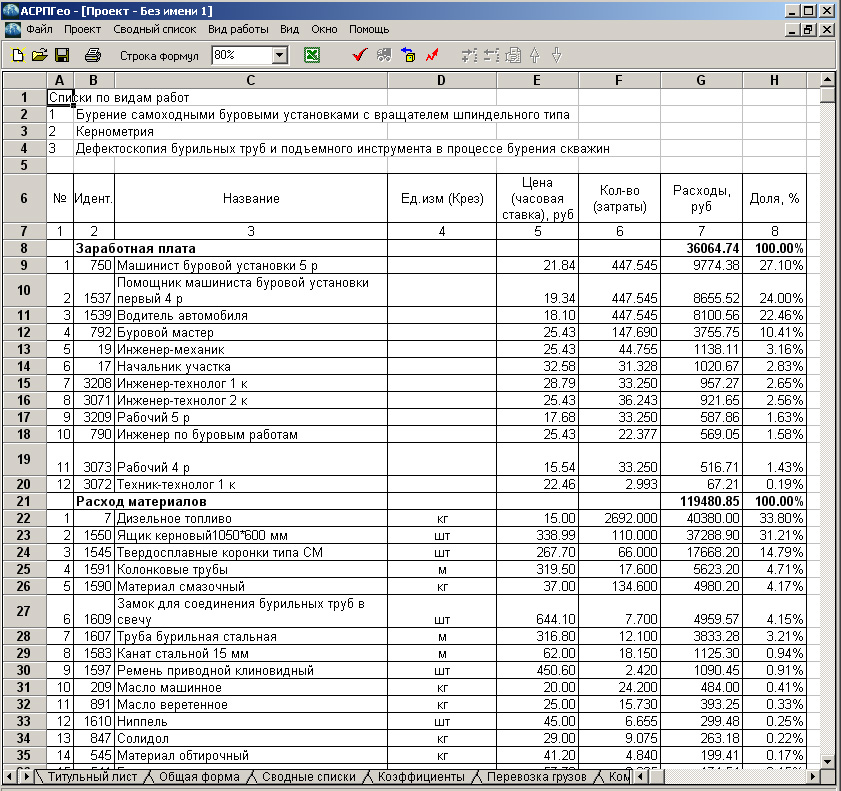Open the Сводный список menu
Viewport: 841px width, 791px height.
coord(154,29)
